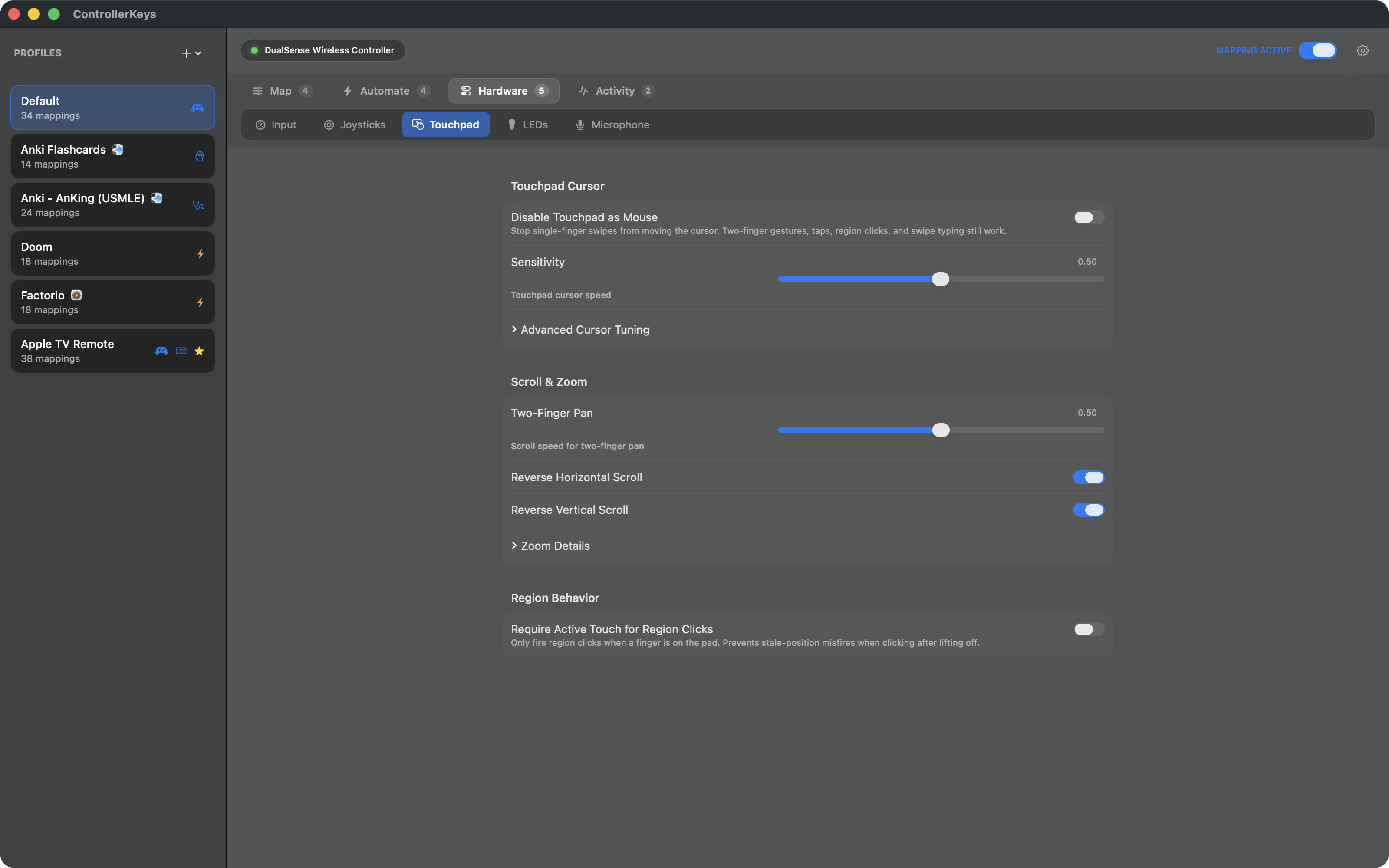Select the Doom profile

(112, 254)
